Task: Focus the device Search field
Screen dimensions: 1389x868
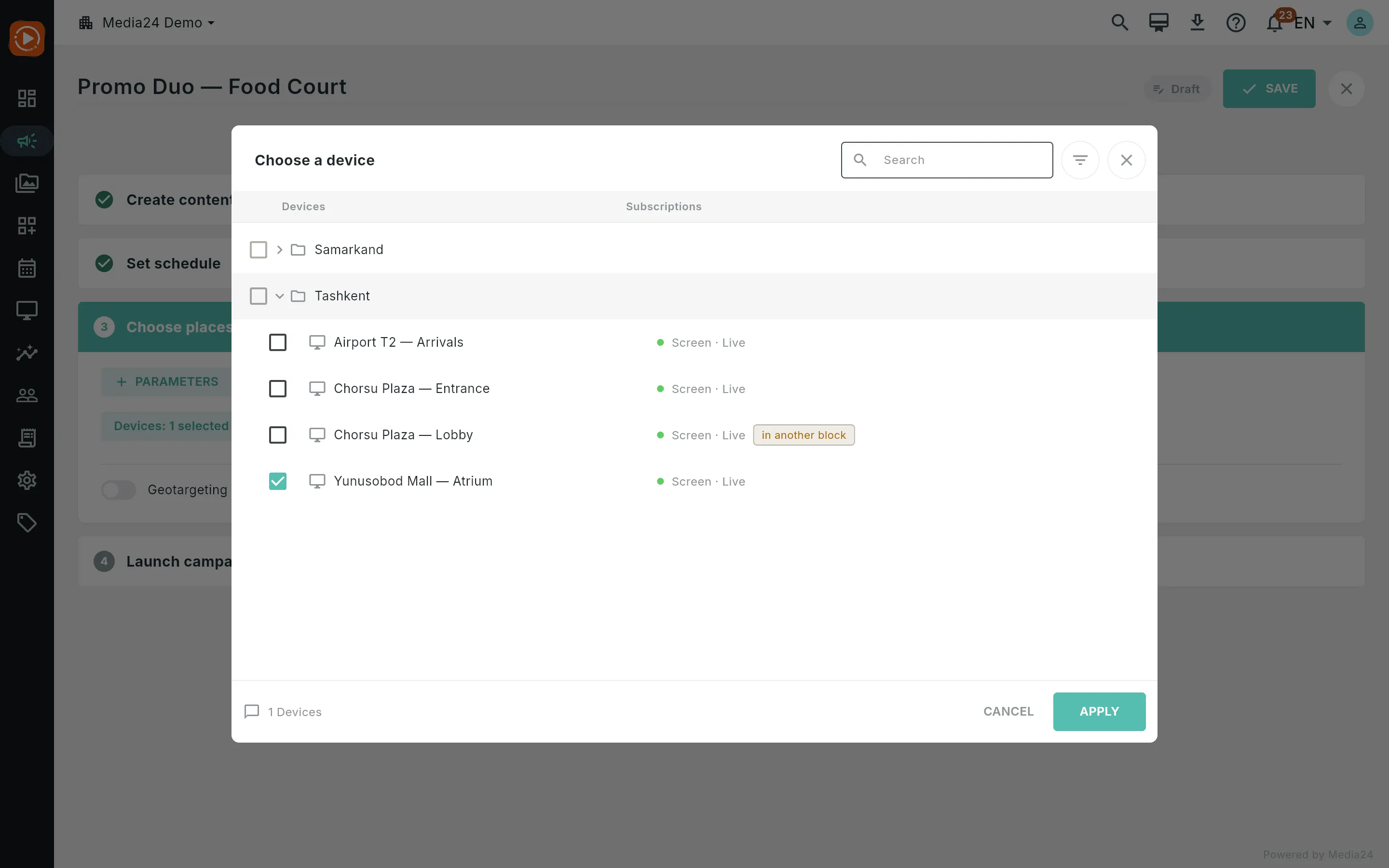Action: [947, 160]
